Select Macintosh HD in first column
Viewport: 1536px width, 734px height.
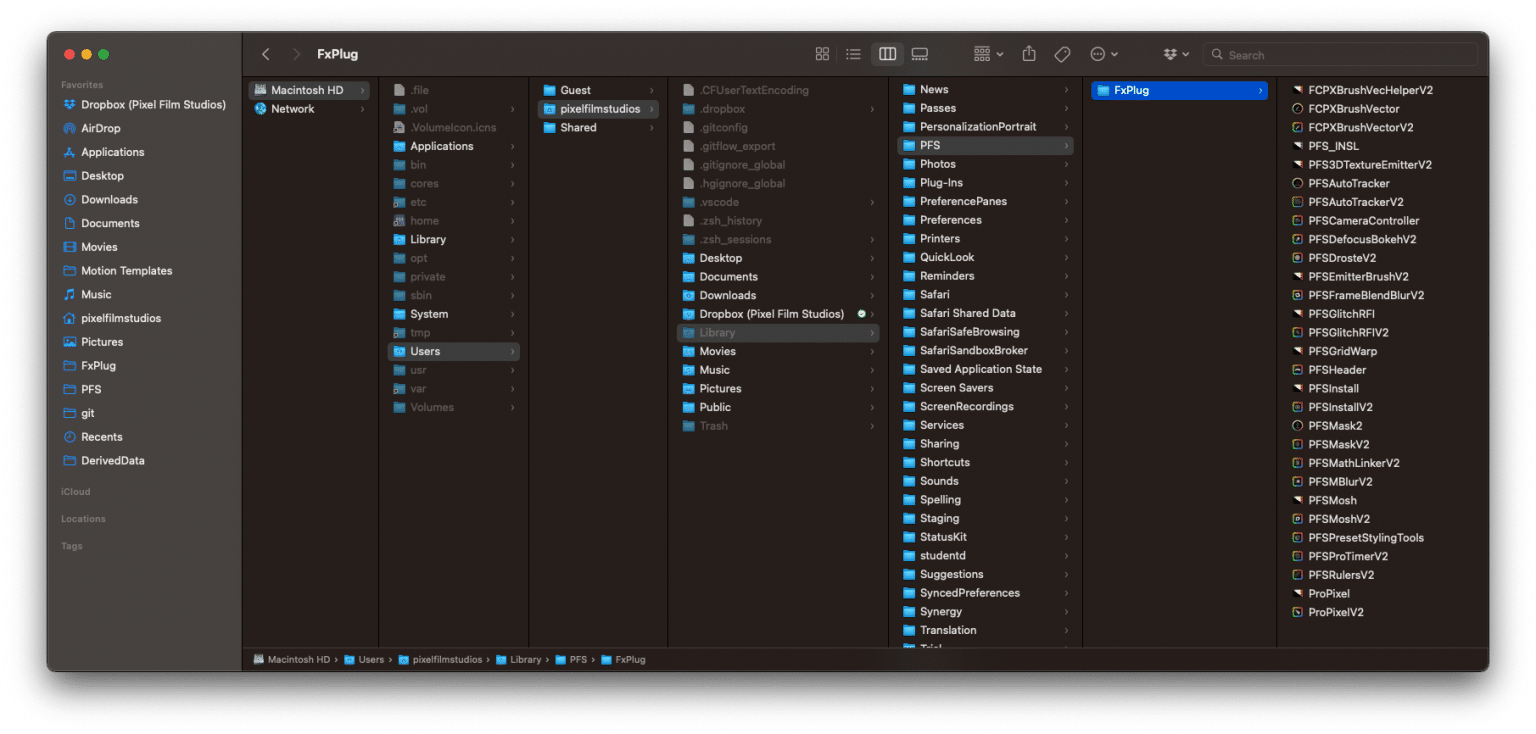click(309, 90)
